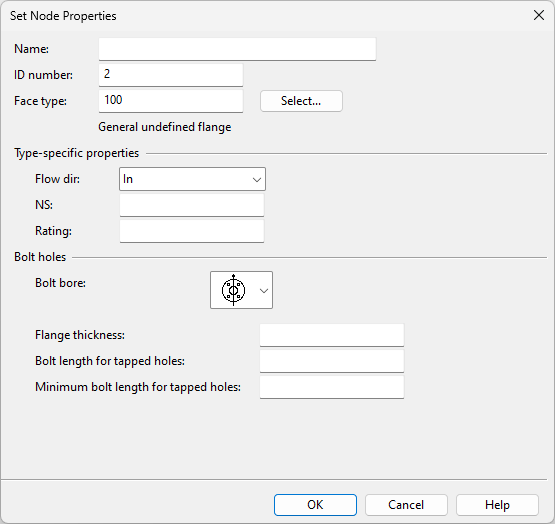Screen dimensions: 555x524
Task: Focus the NS input field
Action: click(192, 205)
